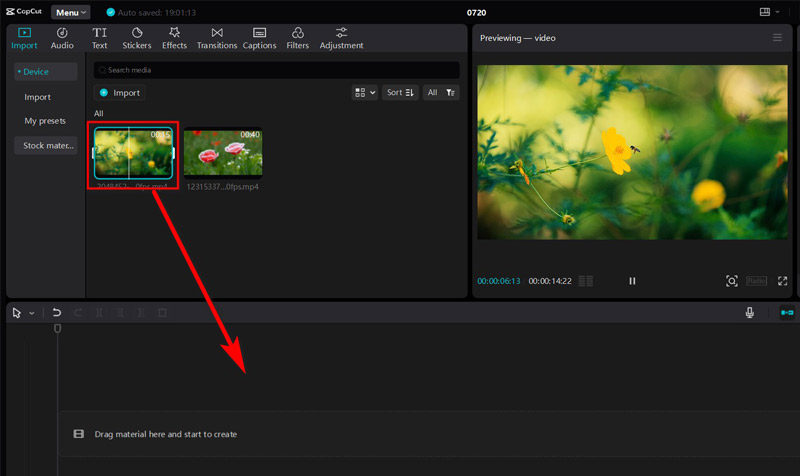Click the Undo arrow
Image resolution: width=800 pixels, height=476 pixels.
(x=57, y=313)
